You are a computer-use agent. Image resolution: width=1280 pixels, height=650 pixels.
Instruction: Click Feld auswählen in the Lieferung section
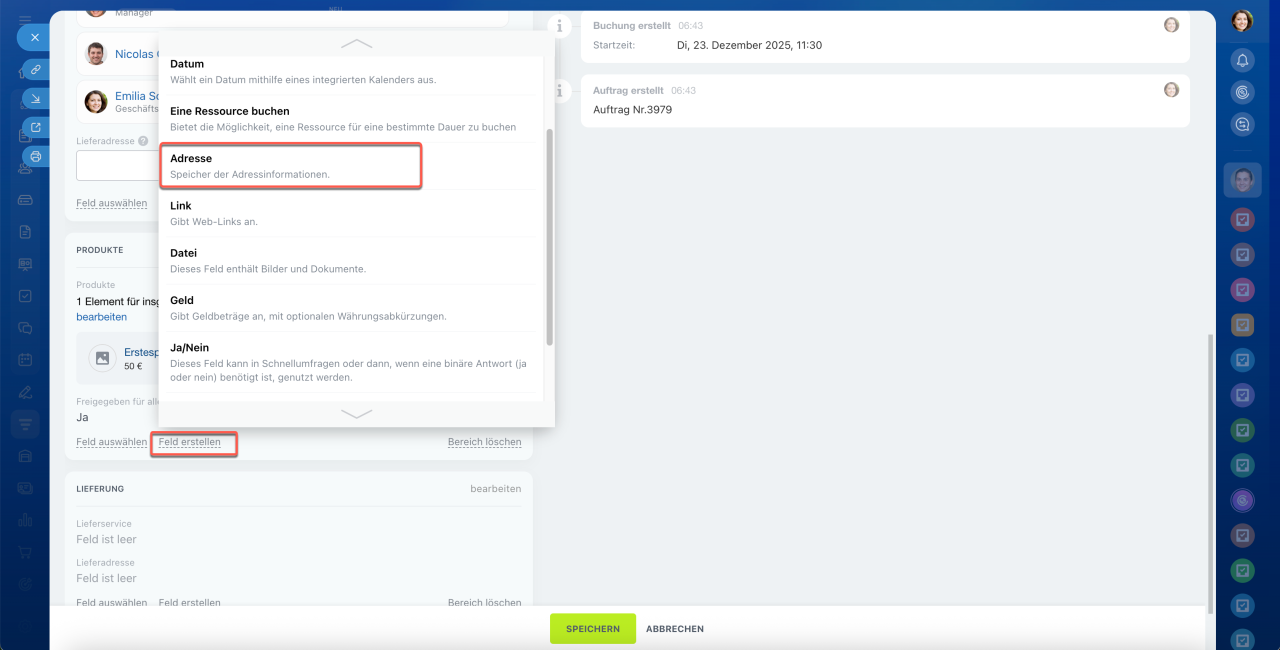pos(112,603)
